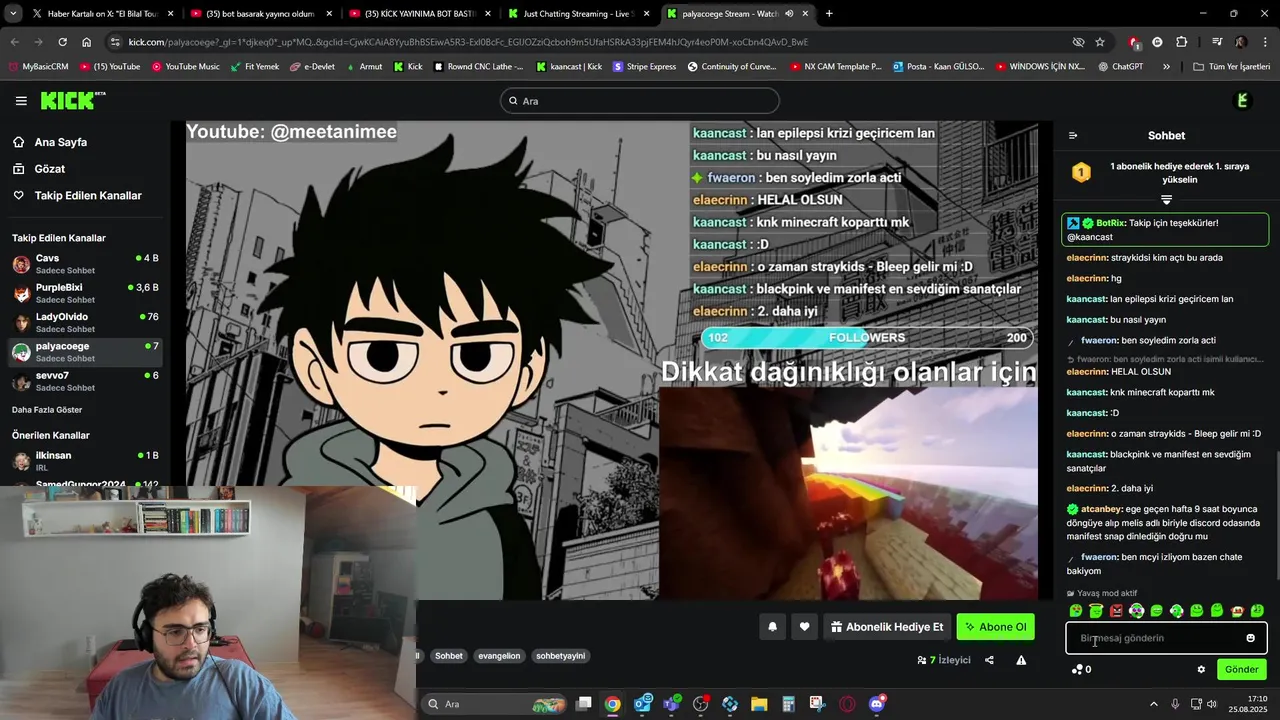Viewport: 1280px width, 720px height.
Task: Open the recommended ilkinsan channel
Action: point(84,461)
